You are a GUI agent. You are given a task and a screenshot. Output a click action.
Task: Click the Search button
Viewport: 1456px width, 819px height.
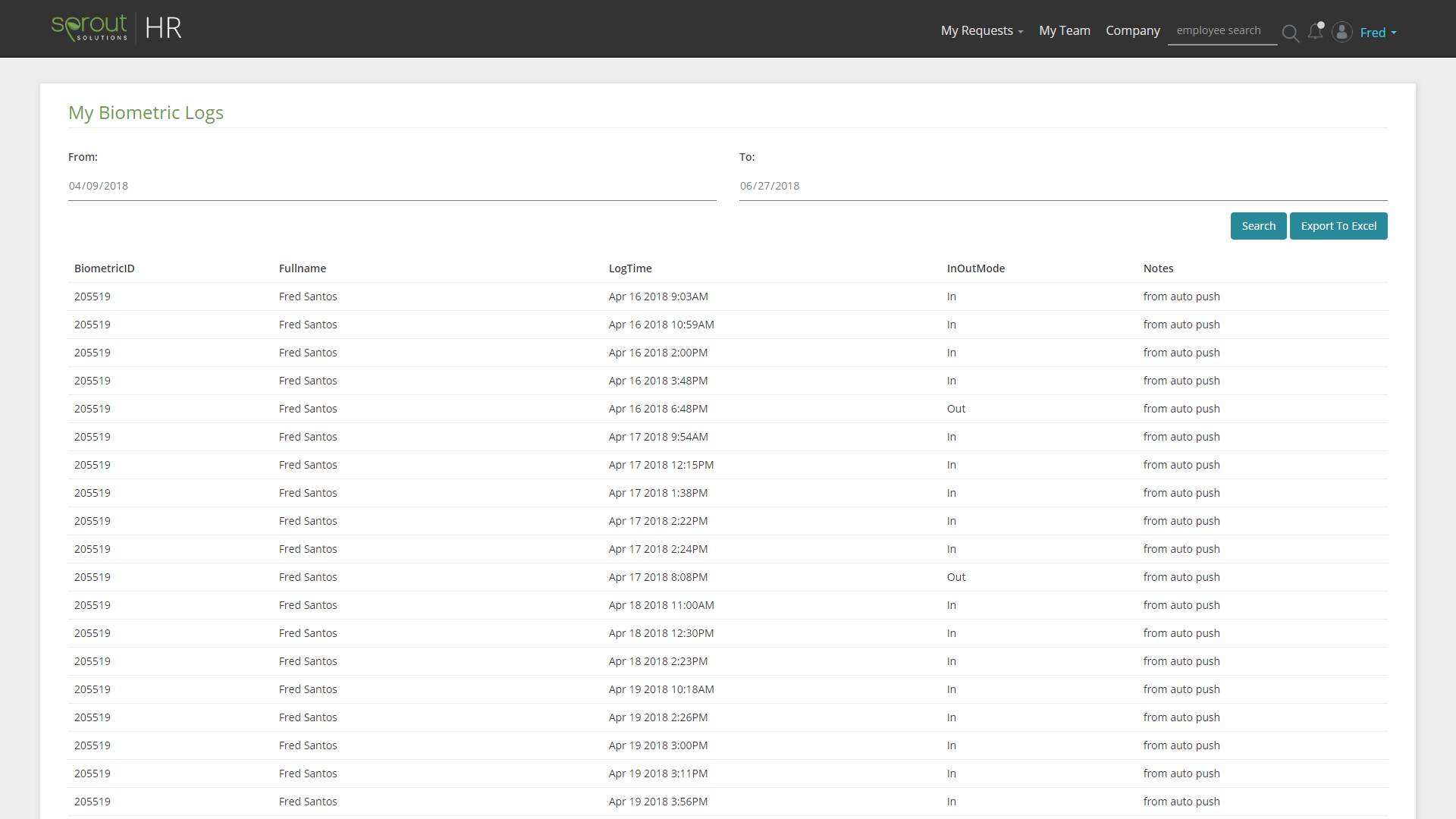click(1258, 226)
